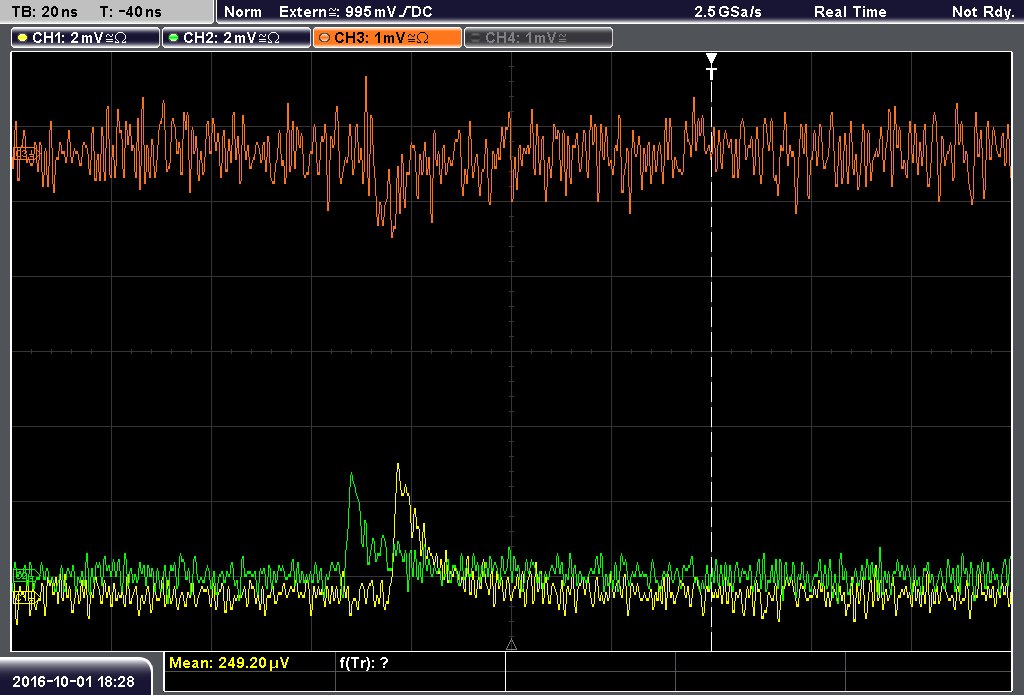Click the yellow CH1 ground level marker
This screenshot has height=695, width=1024.
(x=25, y=598)
